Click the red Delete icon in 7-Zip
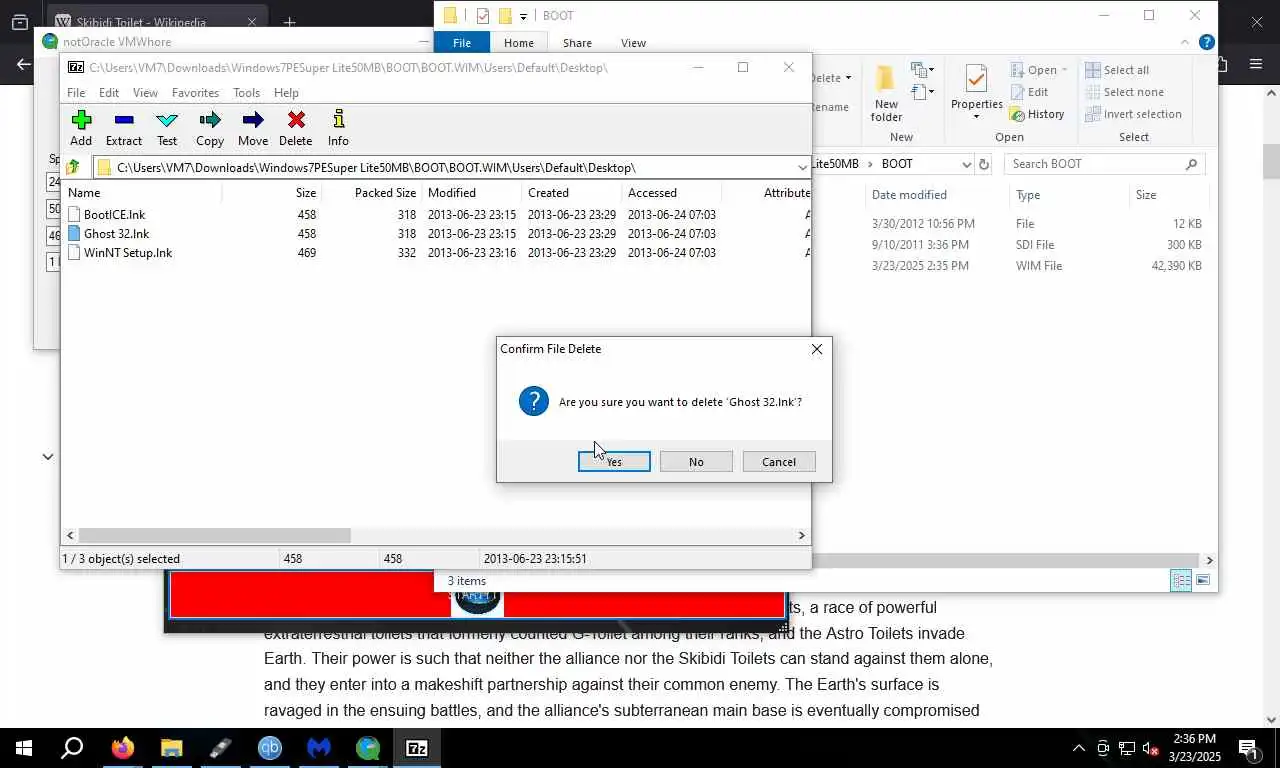The width and height of the screenshot is (1280, 768). pyautogui.click(x=296, y=120)
